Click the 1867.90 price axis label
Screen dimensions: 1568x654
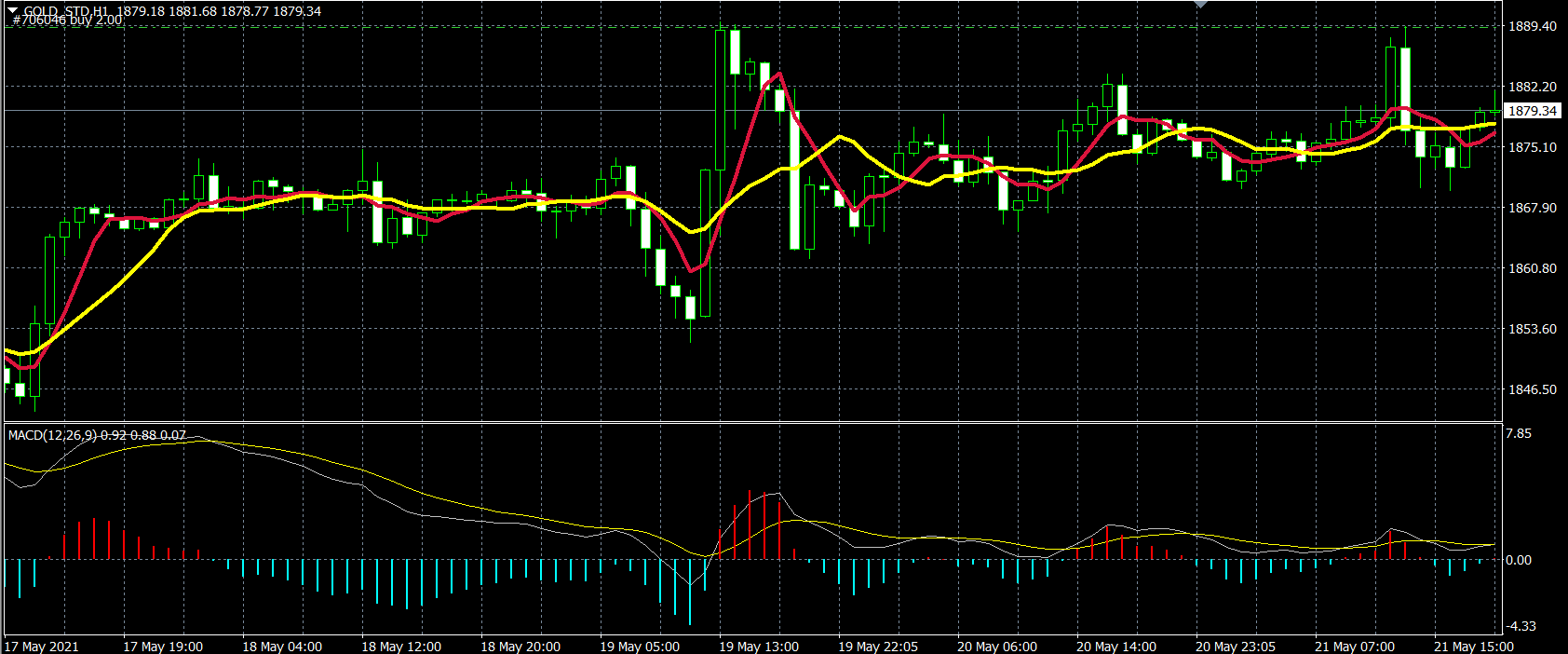[1532, 208]
